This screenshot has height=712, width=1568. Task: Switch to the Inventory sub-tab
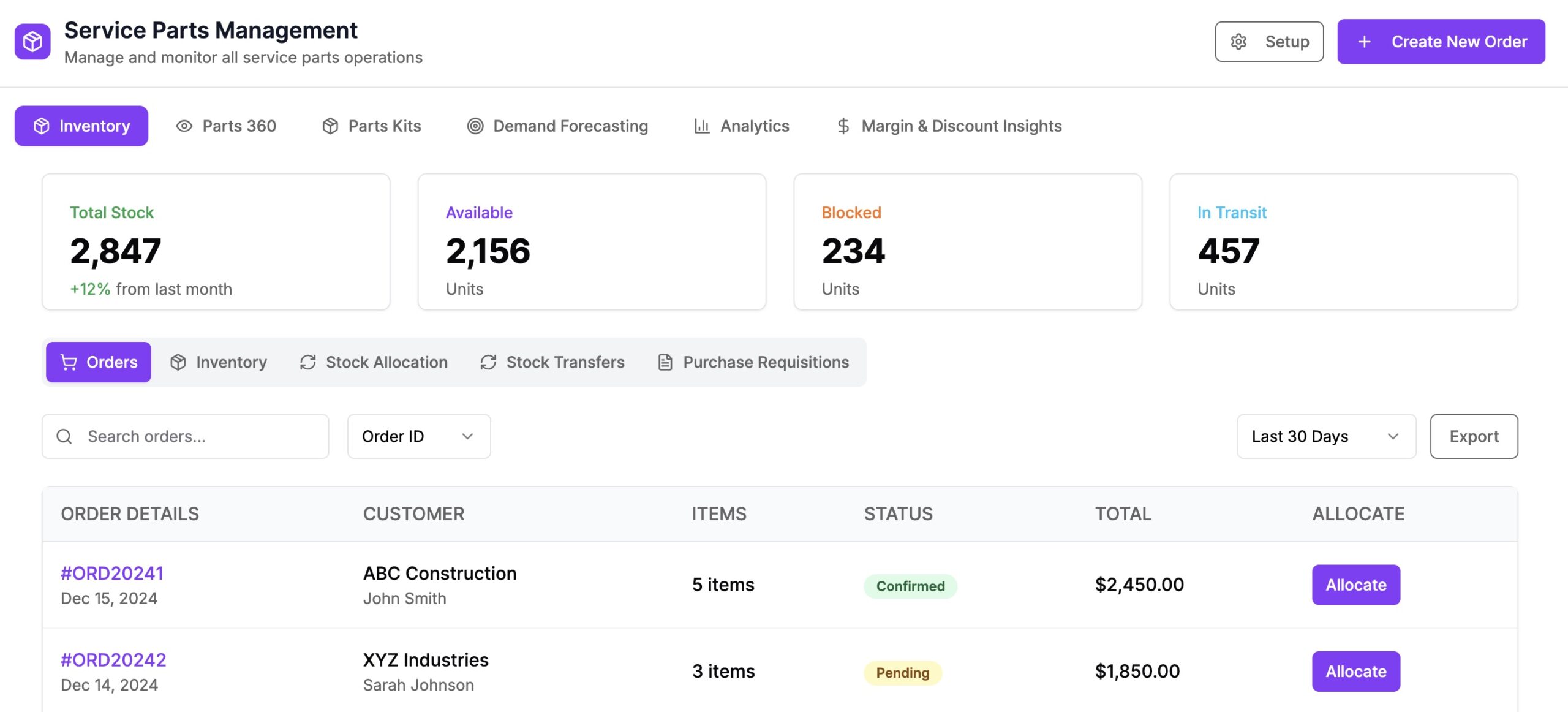click(x=219, y=362)
